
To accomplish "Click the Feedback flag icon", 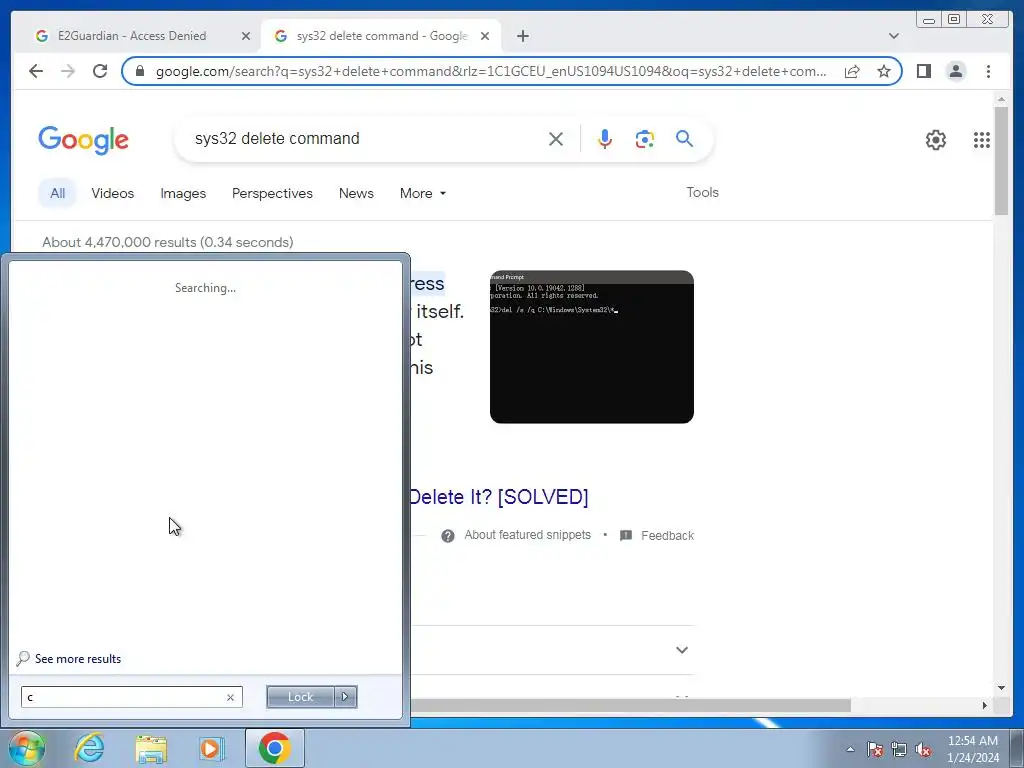I will click(x=626, y=536).
